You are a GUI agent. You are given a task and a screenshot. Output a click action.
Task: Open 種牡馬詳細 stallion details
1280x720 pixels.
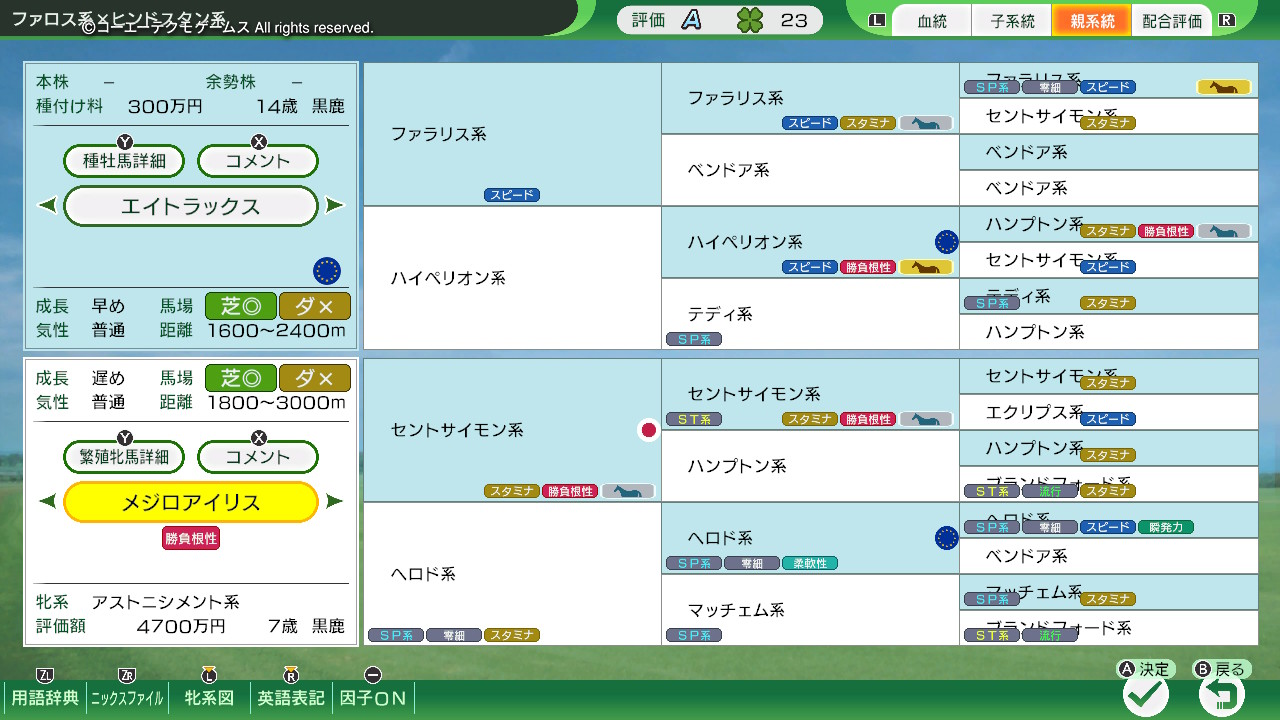[125, 161]
